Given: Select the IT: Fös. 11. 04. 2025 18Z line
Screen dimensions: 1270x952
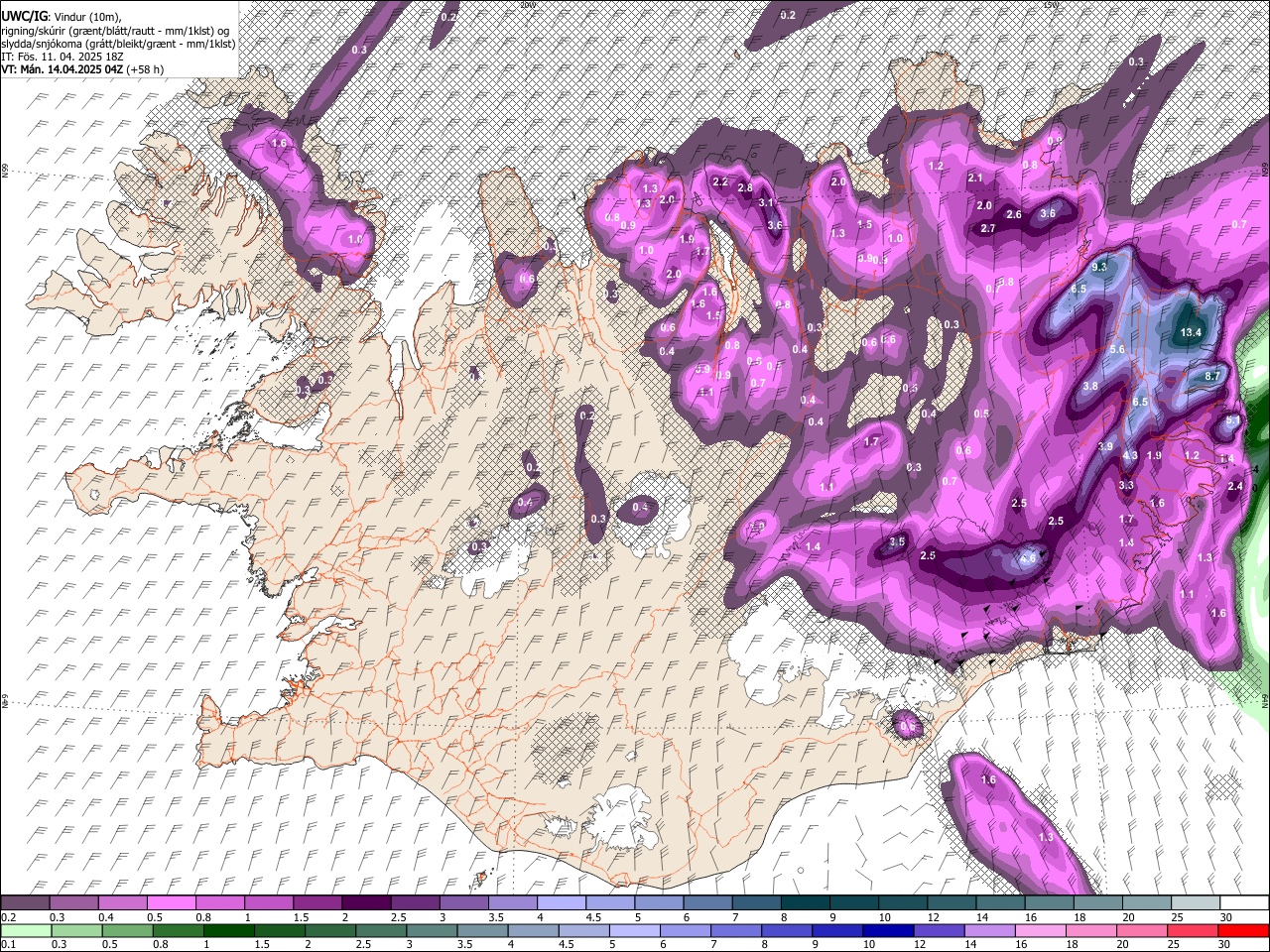Looking at the screenshot, I should click(61, 57).
